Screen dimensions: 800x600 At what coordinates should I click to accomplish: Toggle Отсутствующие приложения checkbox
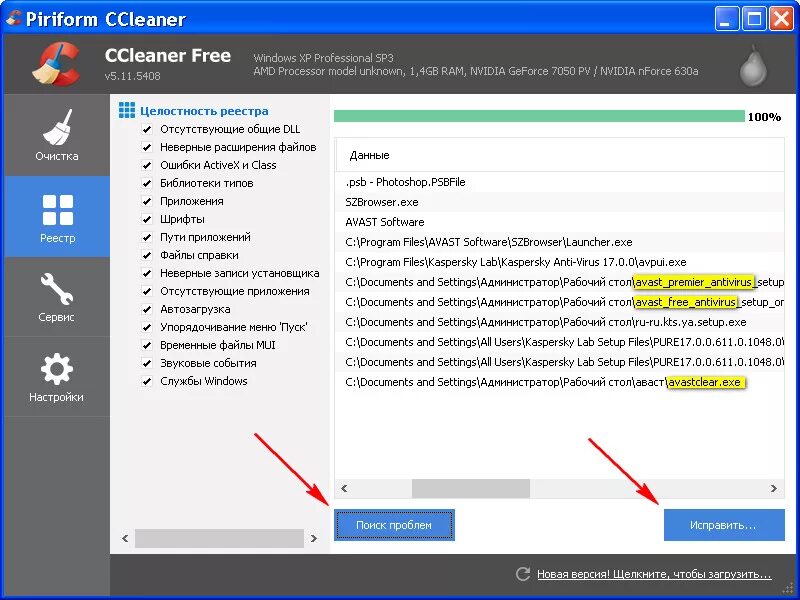coord(147,291)
